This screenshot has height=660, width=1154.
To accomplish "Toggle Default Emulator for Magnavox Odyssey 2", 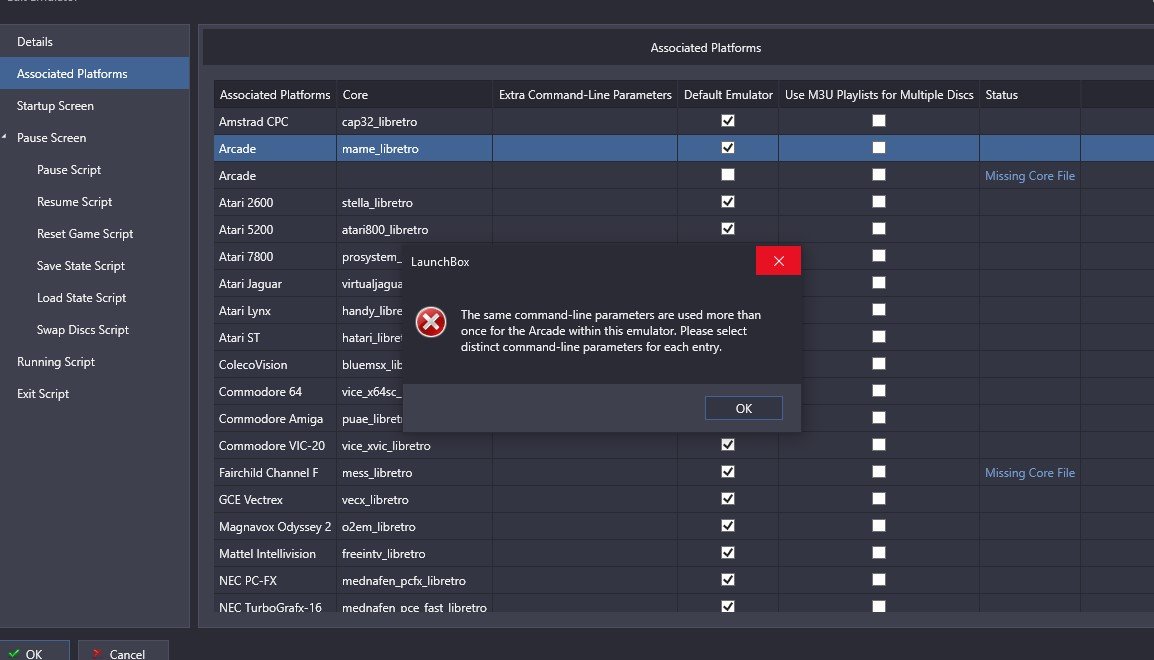I will 728,525.
